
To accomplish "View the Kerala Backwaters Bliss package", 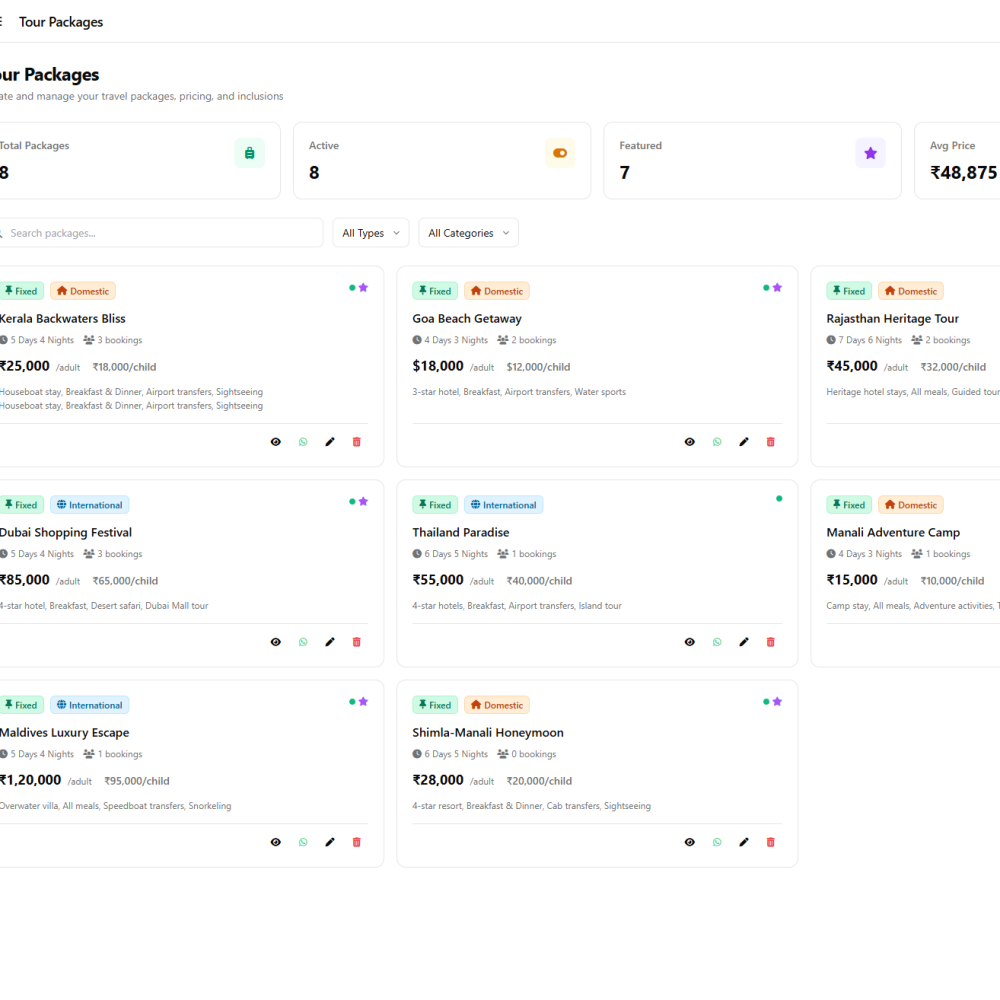I will coord(276,442).
